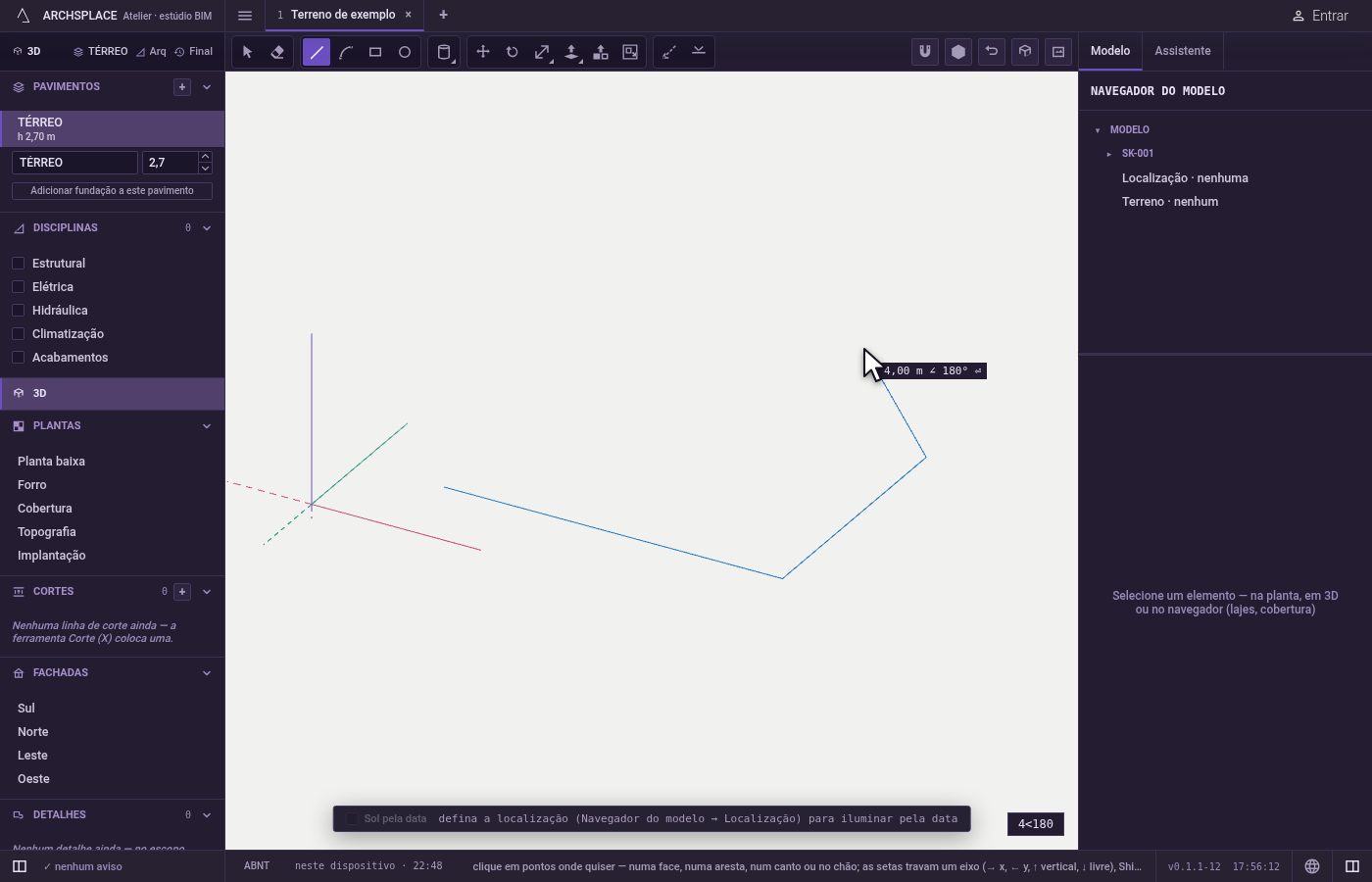This screenshot has width=1372, height=882.
Task: Check the Climatização discipline
Action: coord(18,334)
